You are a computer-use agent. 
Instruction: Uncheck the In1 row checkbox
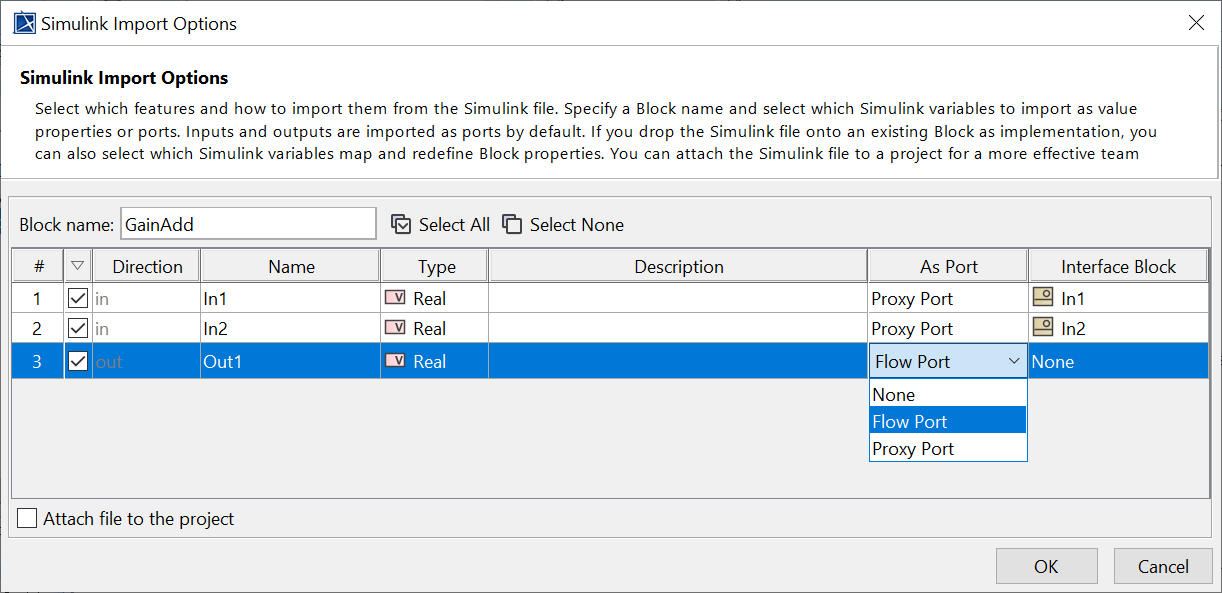click(x=78, y=298)
